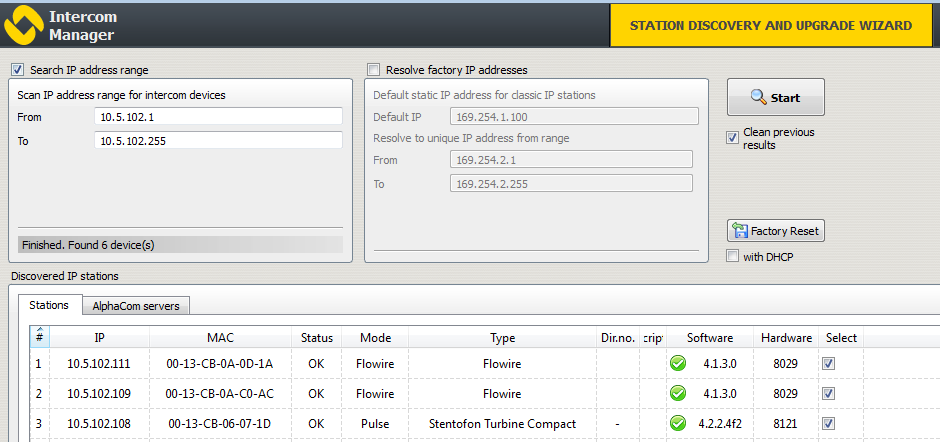940x442 pixels.
Task: Sort table by IP column header
Action: 100,338
